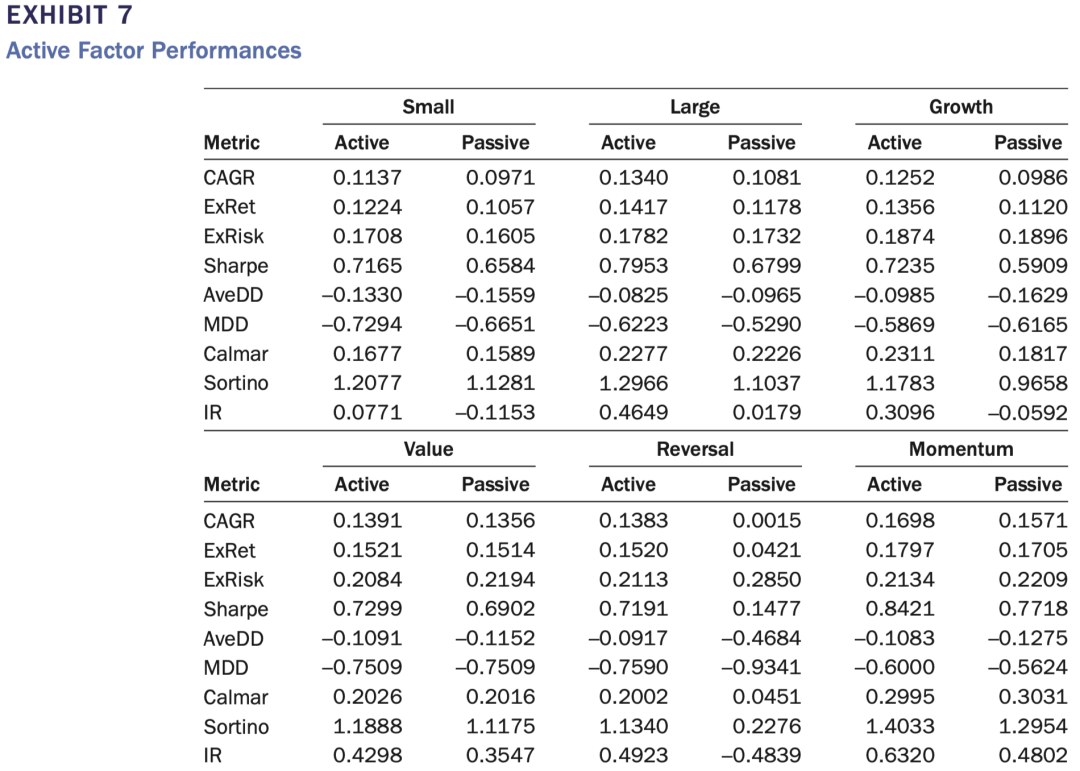Select the Momentum Active Sharpe value 0.8421
This screenshot has height=771, width=1080.
tap(900, 609)
